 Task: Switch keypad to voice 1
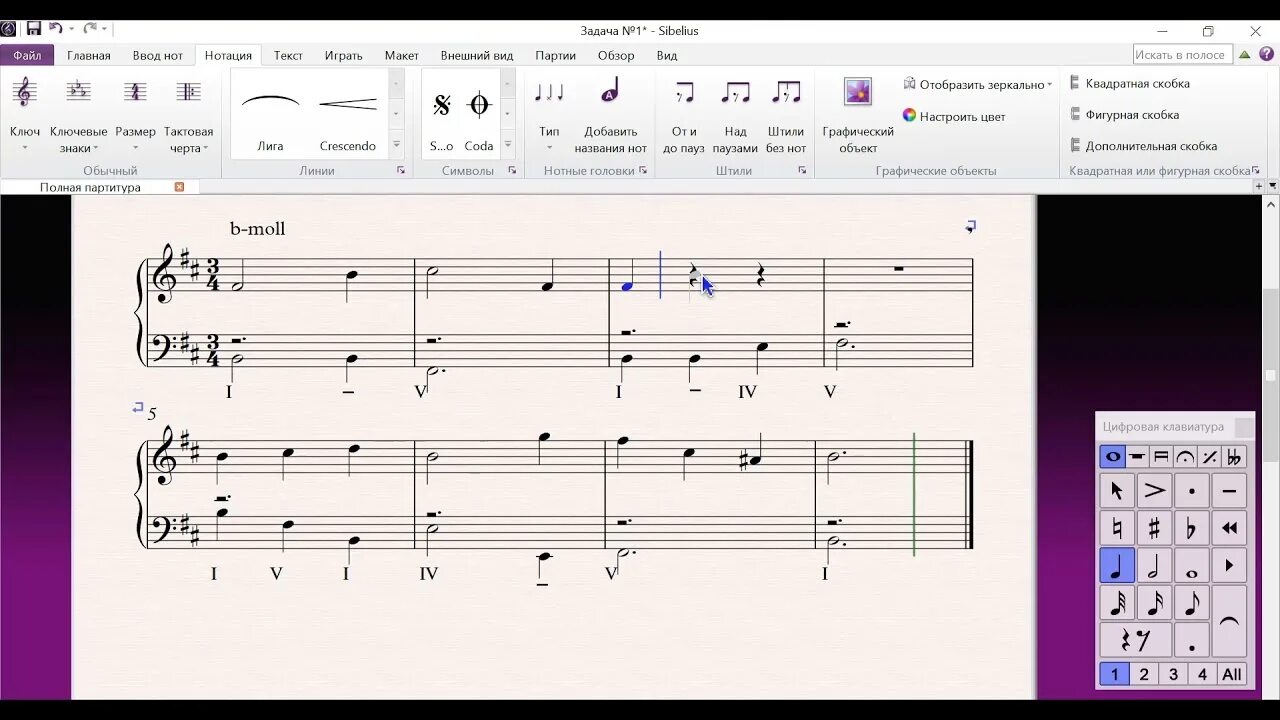tap(1114, 674)
